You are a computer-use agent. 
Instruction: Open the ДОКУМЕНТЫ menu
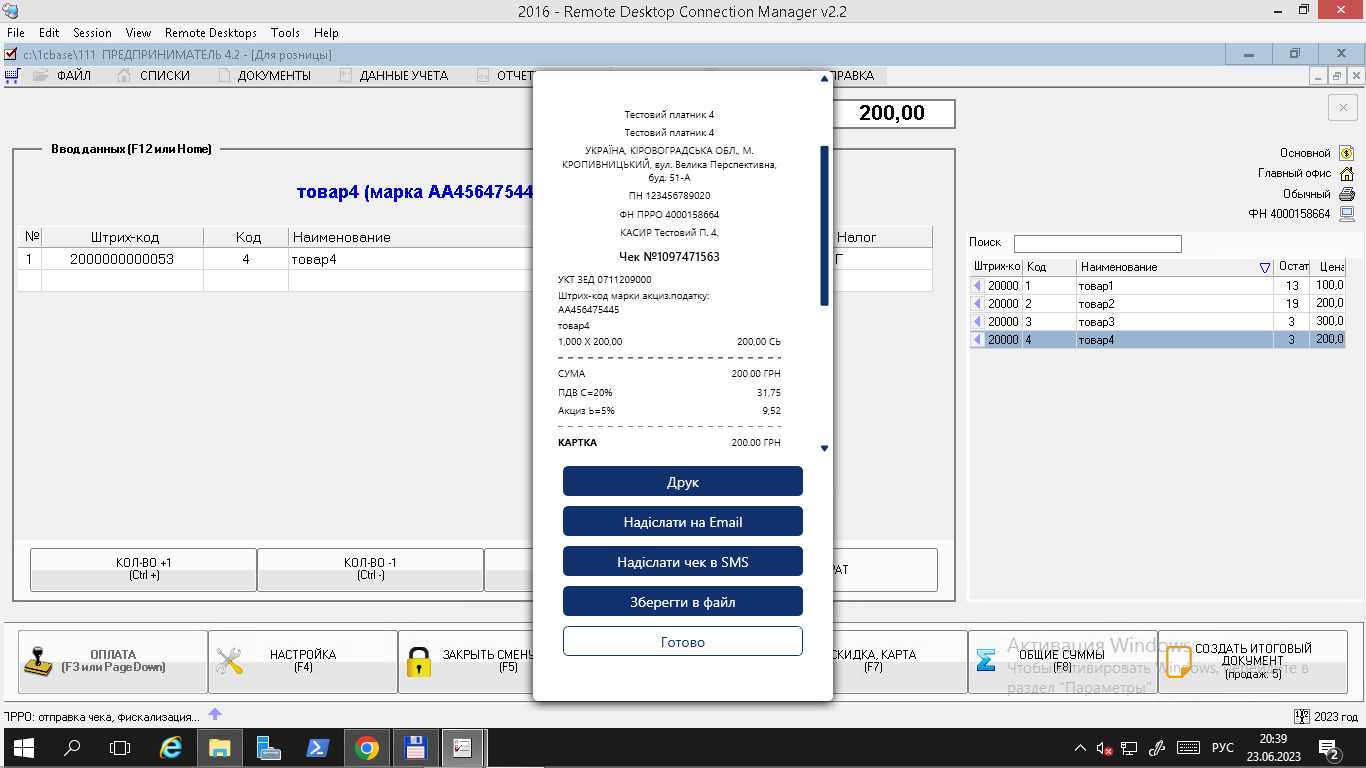point(273,76)
